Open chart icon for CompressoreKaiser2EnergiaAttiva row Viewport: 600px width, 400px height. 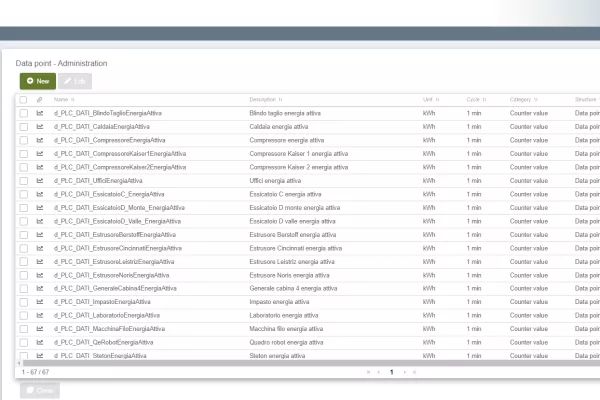coord(40,167)
